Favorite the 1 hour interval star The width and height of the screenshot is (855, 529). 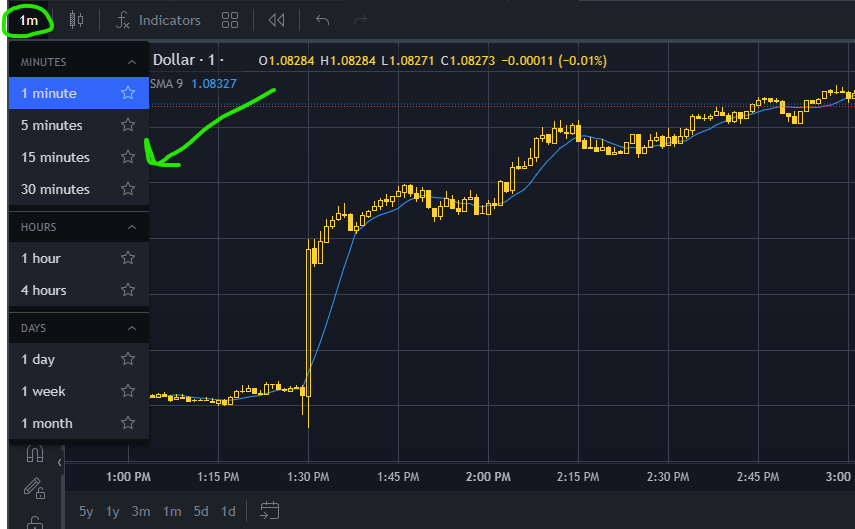click(x=128, y=258)
